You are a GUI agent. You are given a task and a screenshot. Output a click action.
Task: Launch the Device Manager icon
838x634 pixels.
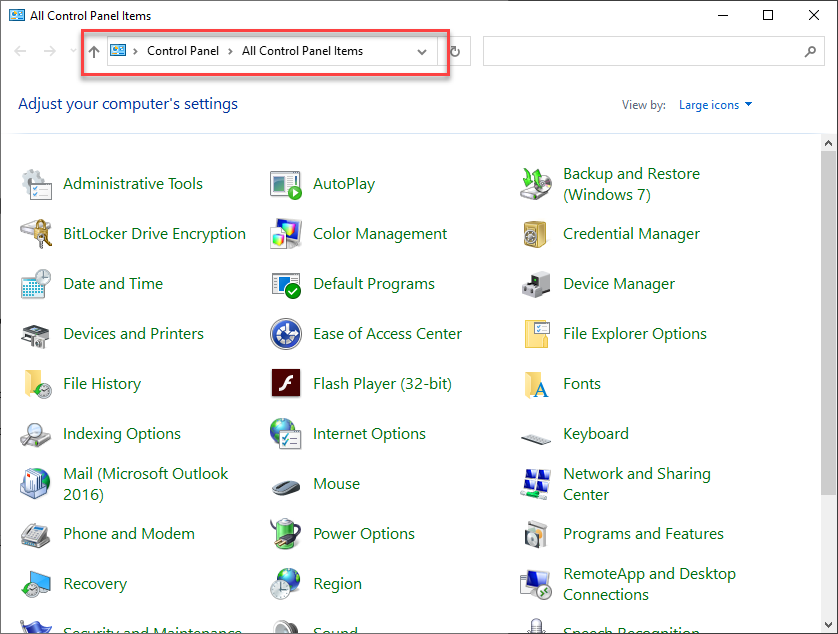(536, 284)
